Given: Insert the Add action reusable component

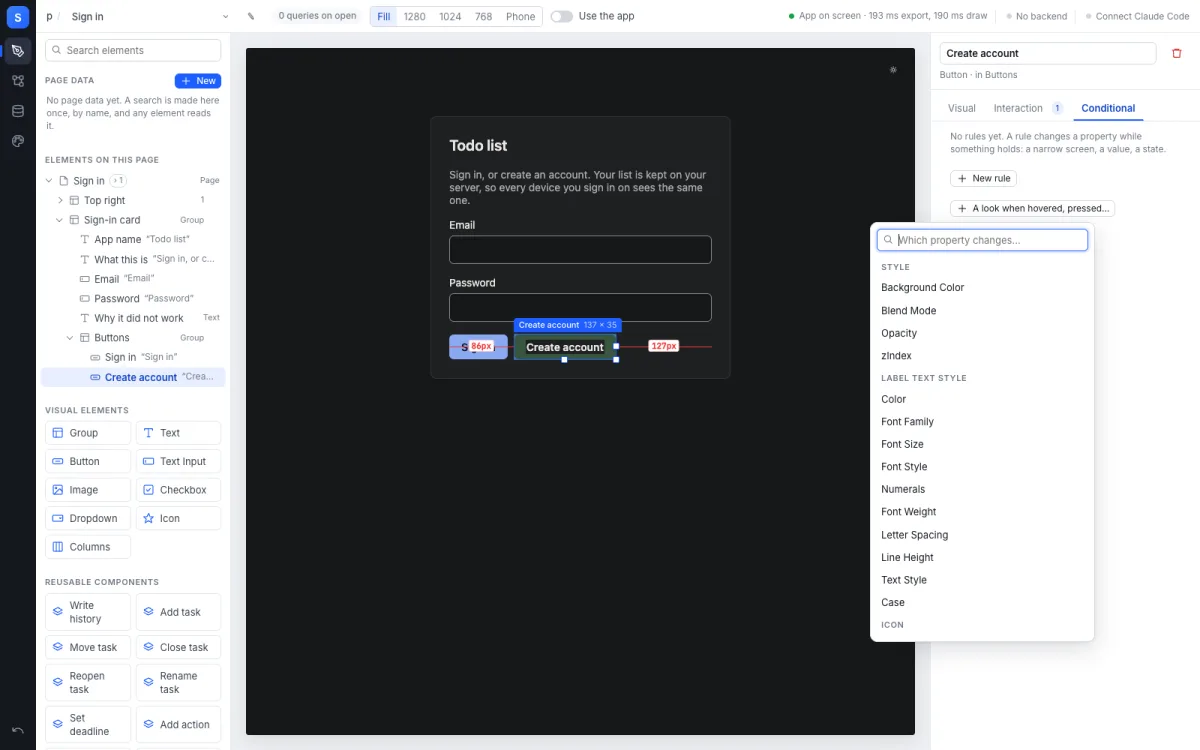Looking at the screenshot, I should [178, 724].
